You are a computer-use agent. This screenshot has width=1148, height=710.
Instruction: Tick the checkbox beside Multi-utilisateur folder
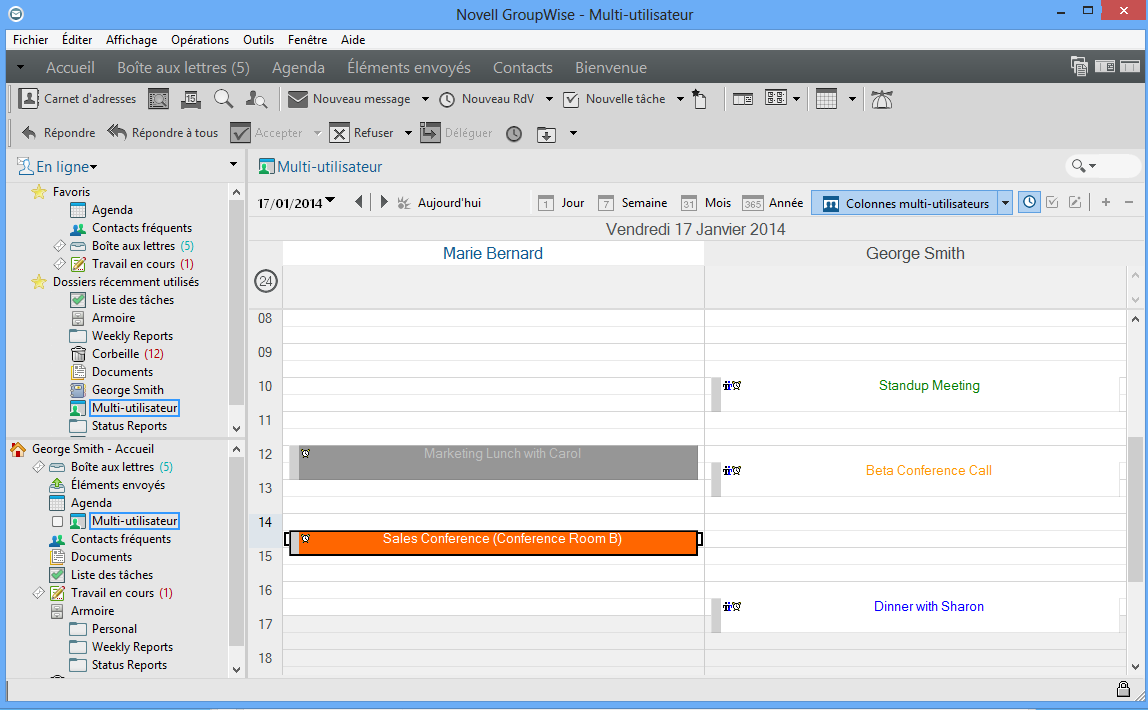57,522
